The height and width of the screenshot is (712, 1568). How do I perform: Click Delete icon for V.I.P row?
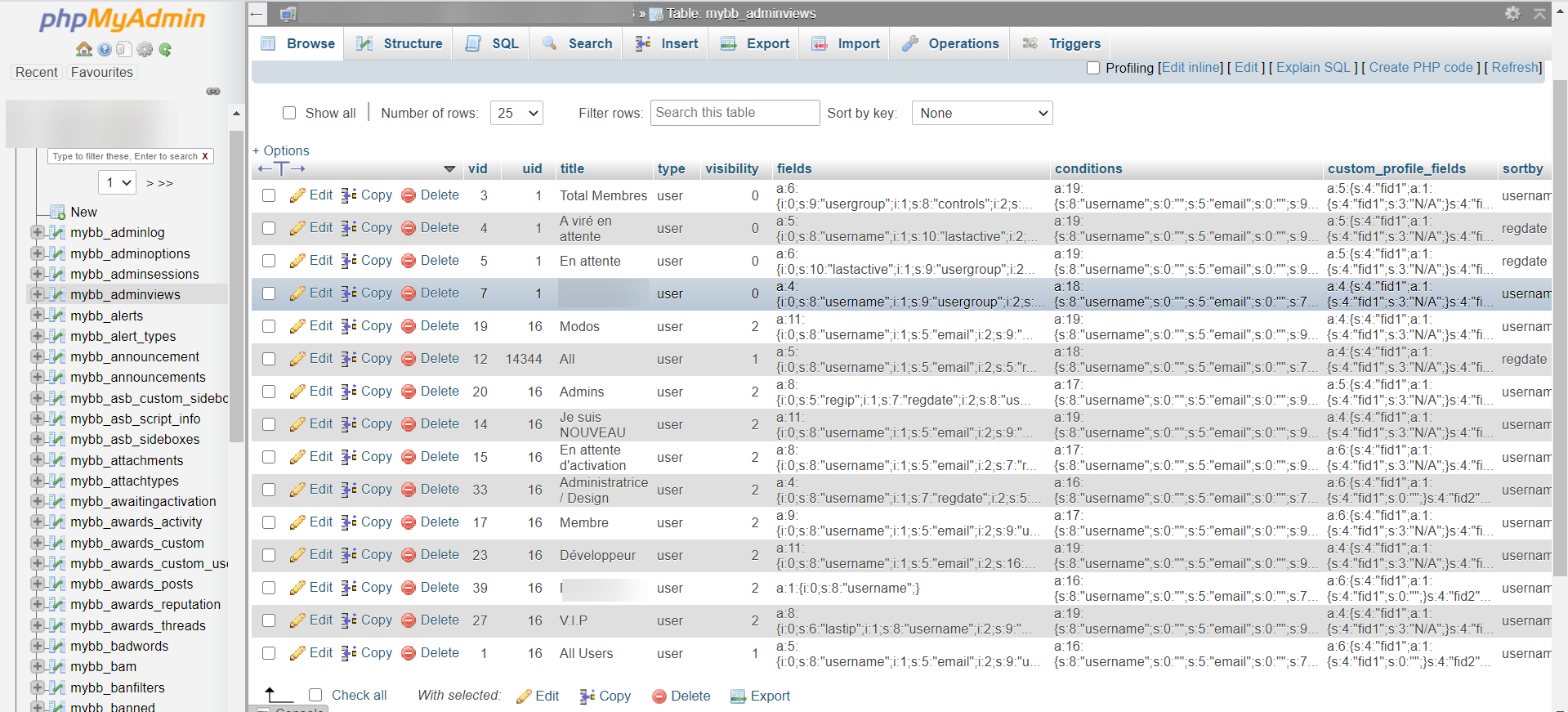409,620
